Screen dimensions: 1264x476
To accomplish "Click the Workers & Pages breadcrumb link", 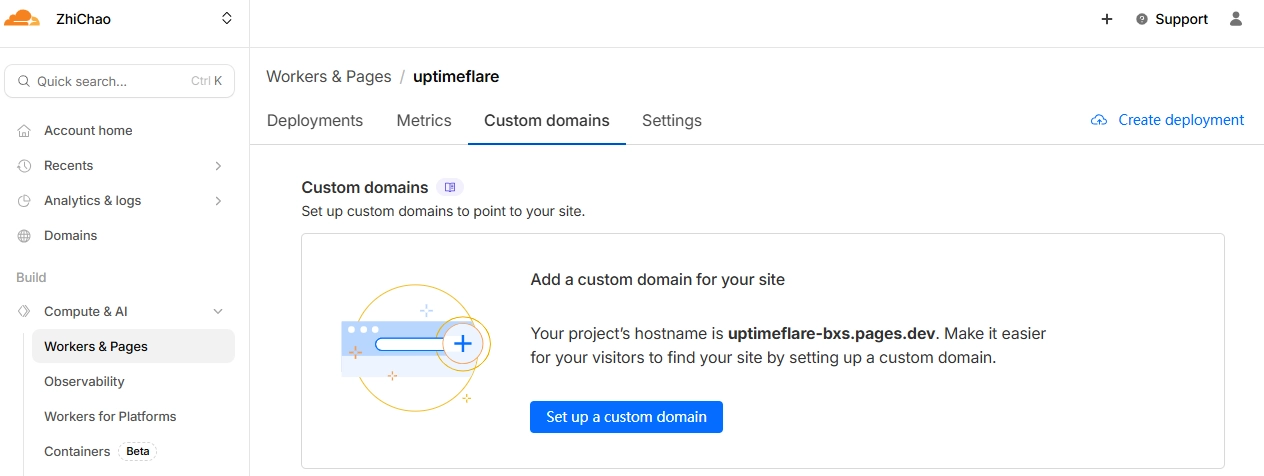I will tap(328, 77).
